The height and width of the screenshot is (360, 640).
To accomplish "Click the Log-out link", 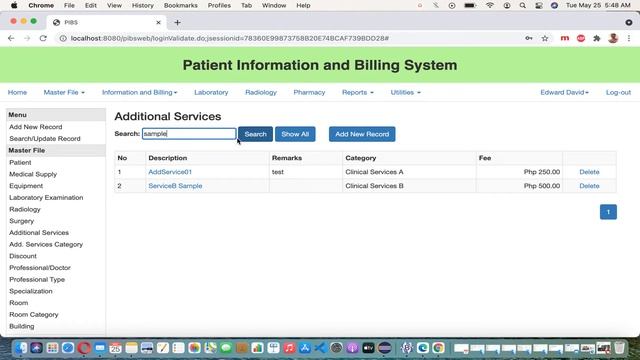I will (x=618, y=92).
